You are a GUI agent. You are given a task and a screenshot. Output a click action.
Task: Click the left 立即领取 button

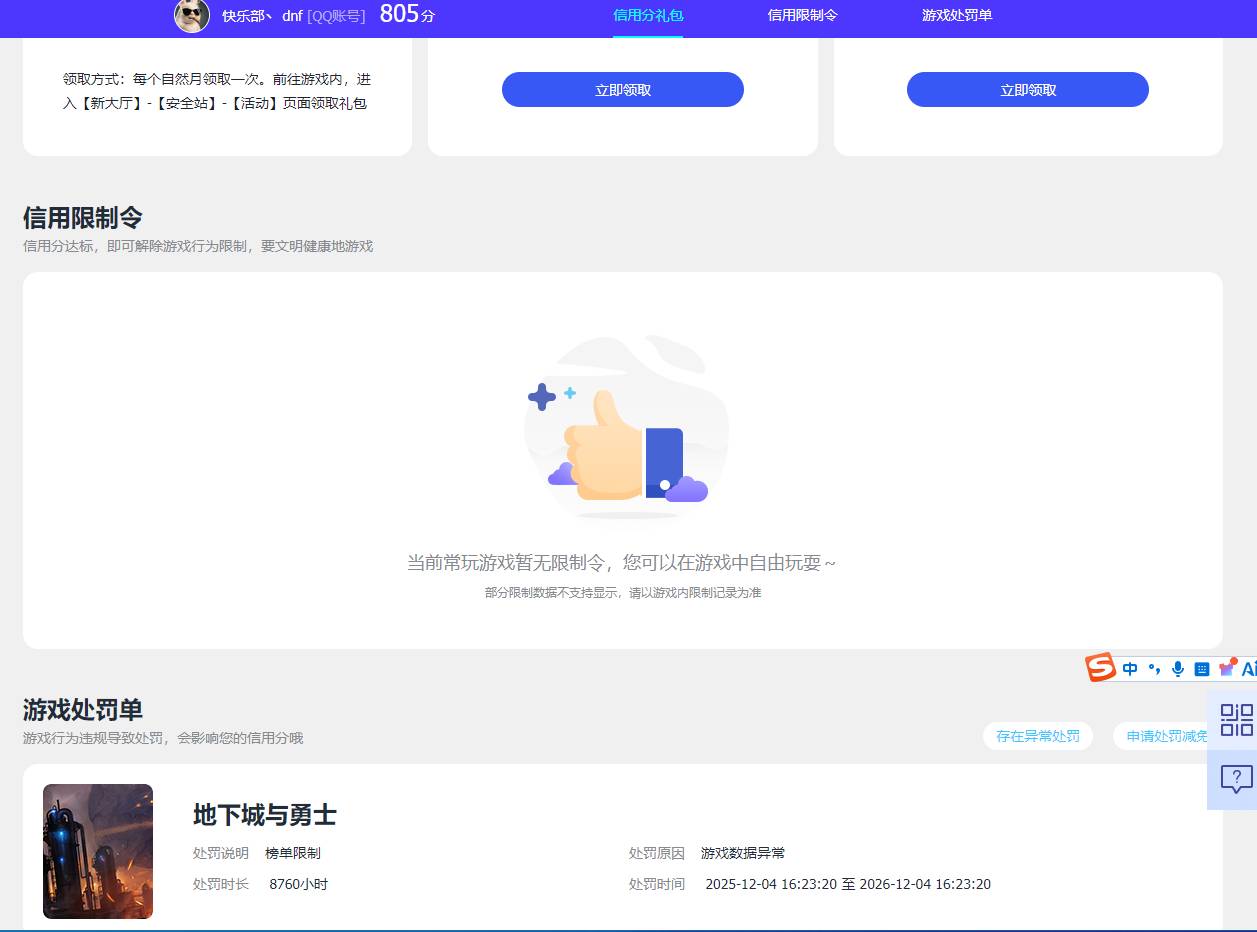coord(622,89)
